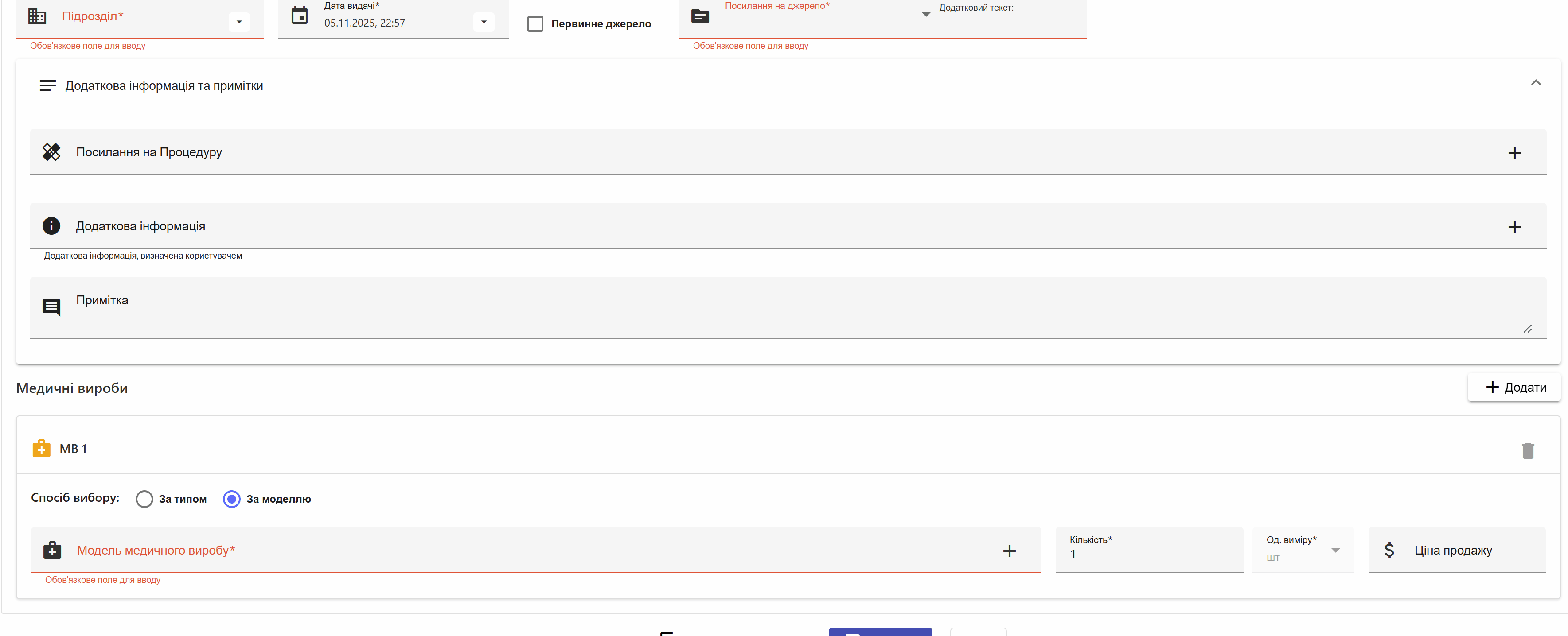This screenshot has width=1568, height=636.
Task: Click the plus icon in Модель медичного виробу field
Action: (x=1009, y=551)
